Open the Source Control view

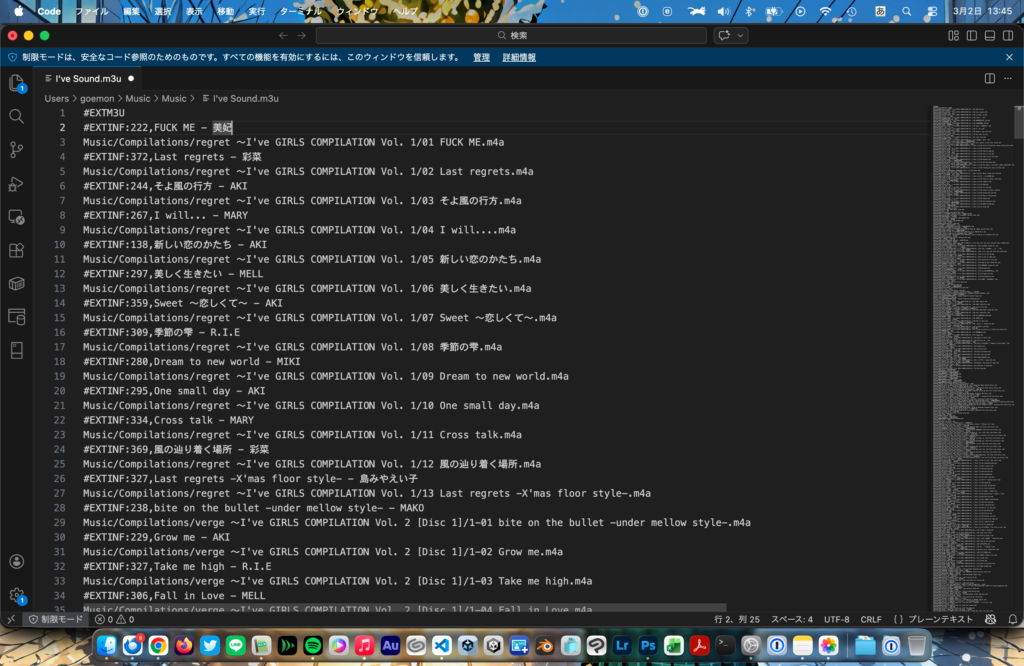pos(16,150)
